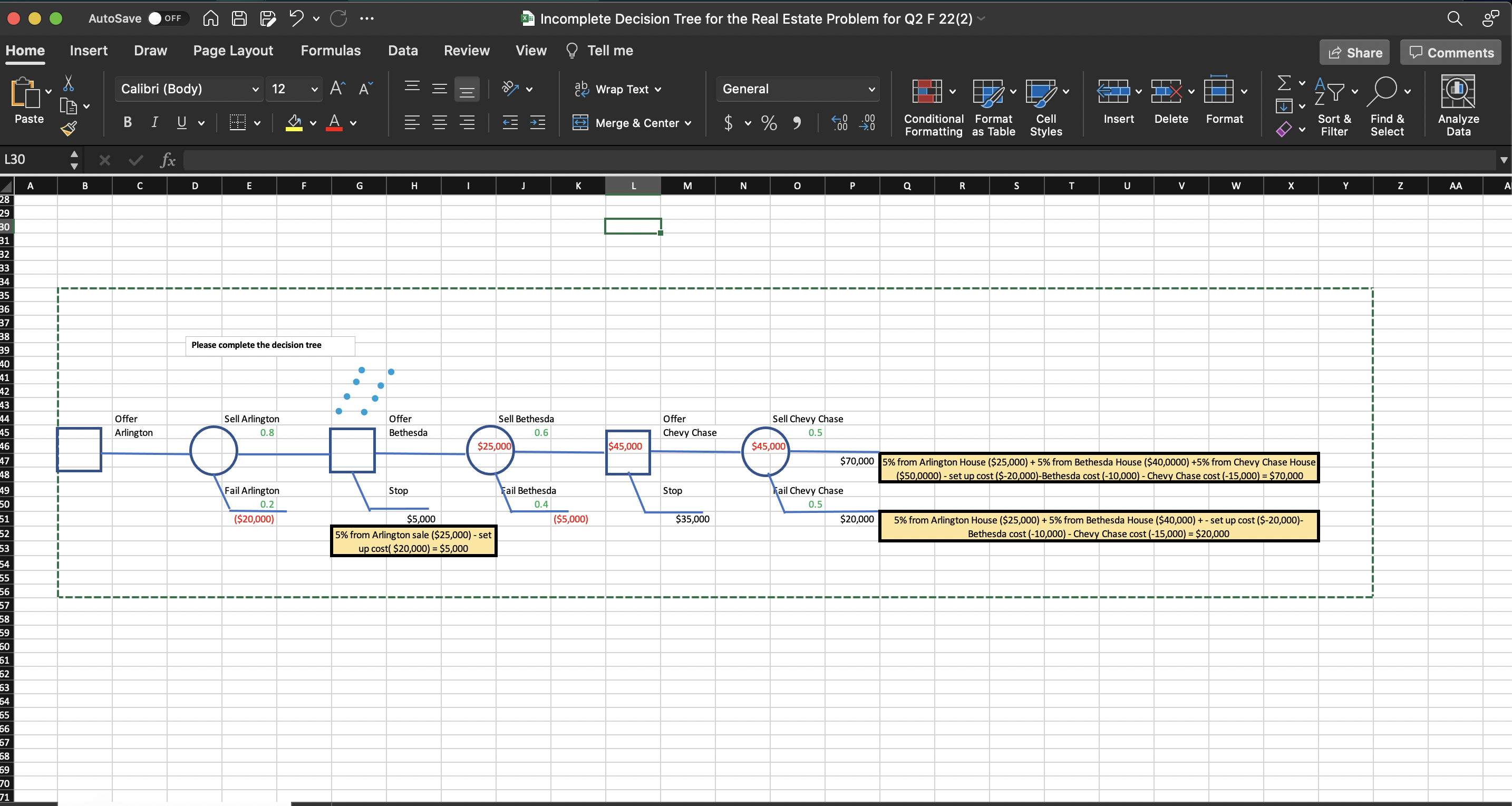The image size is (1512, 806).
Task: Toggle Italic formatting
Action: coord(154,123)
